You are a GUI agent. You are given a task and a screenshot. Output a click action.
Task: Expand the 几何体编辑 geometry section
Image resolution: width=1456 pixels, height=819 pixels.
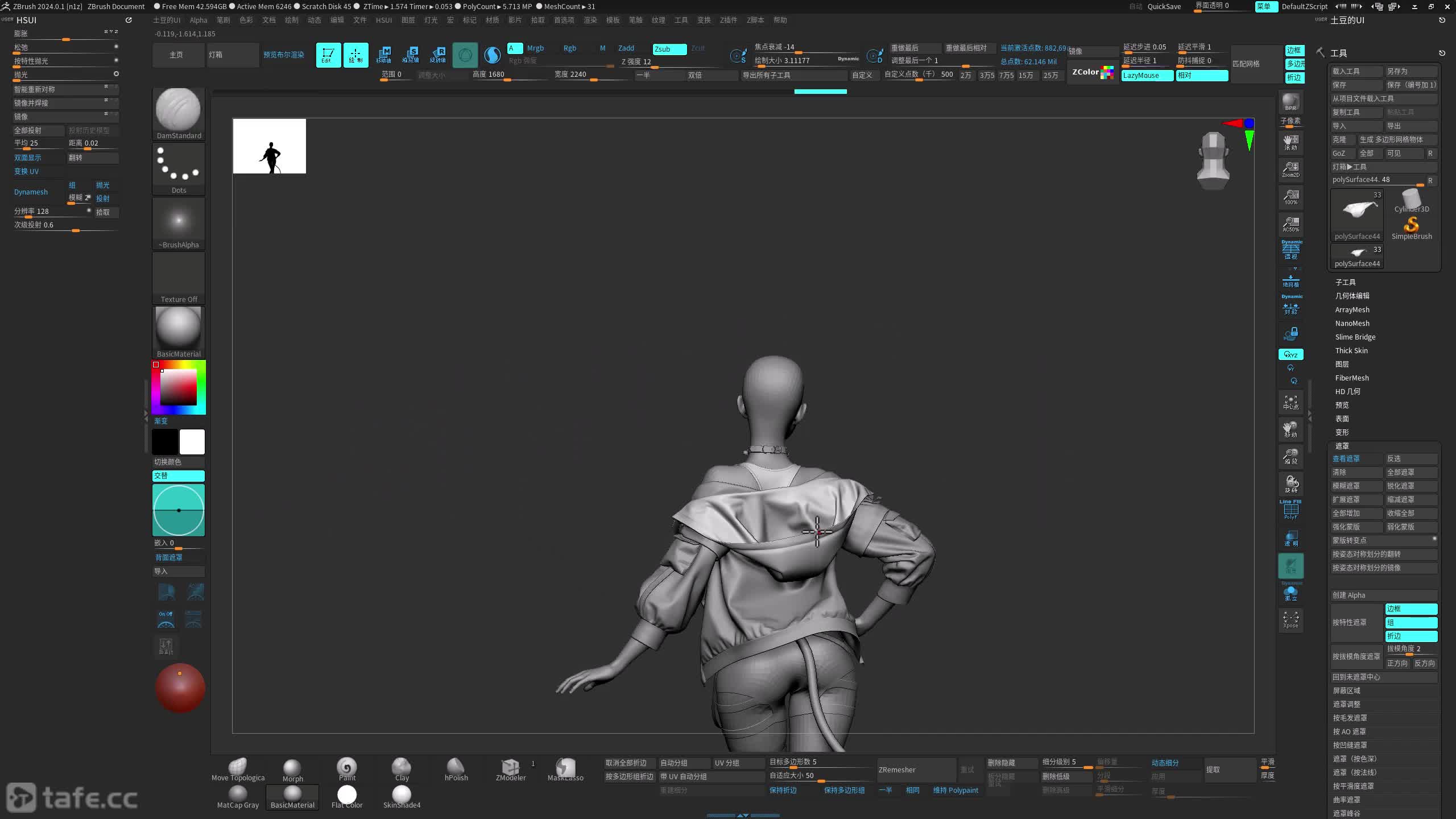point(1352,296)
